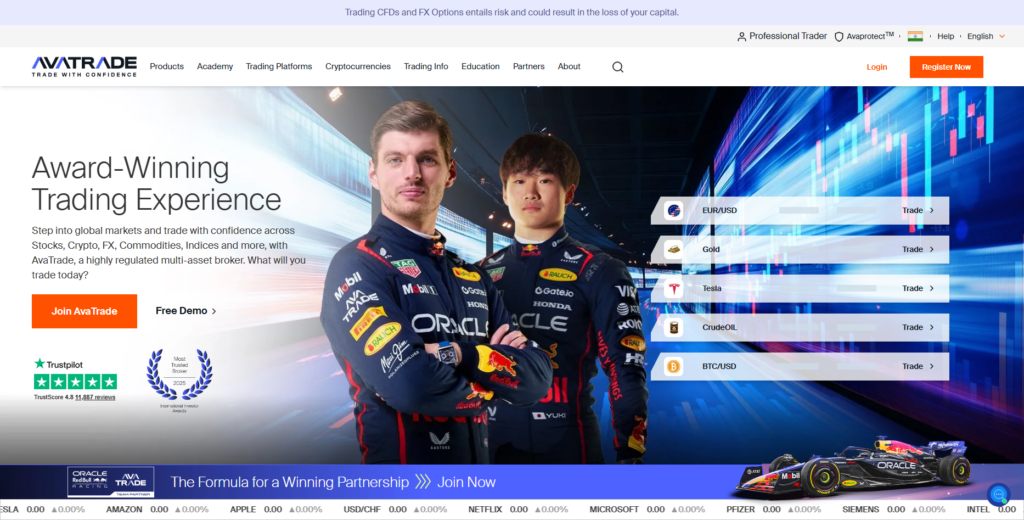
Task: Click the Red Bull Join Now banner
Action: pos(466,482)
